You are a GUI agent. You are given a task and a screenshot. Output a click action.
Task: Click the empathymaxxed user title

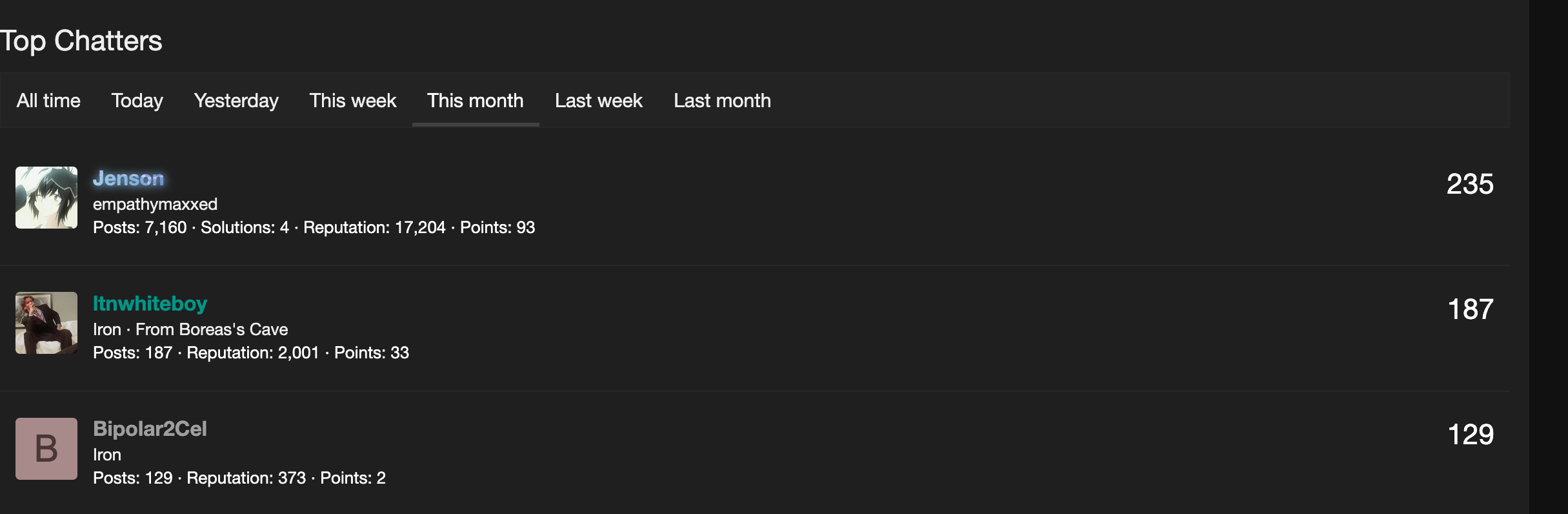[x=155, y=204]
